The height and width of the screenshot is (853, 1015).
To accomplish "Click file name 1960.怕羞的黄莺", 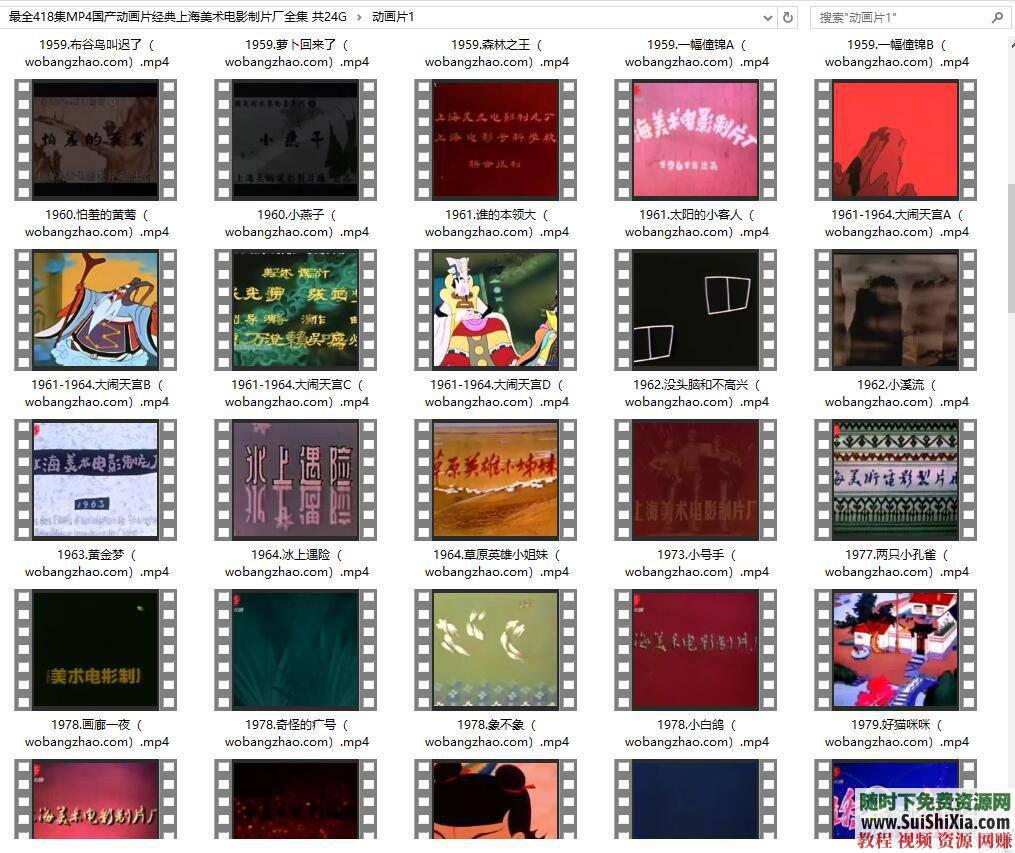I will coord(96,223).
